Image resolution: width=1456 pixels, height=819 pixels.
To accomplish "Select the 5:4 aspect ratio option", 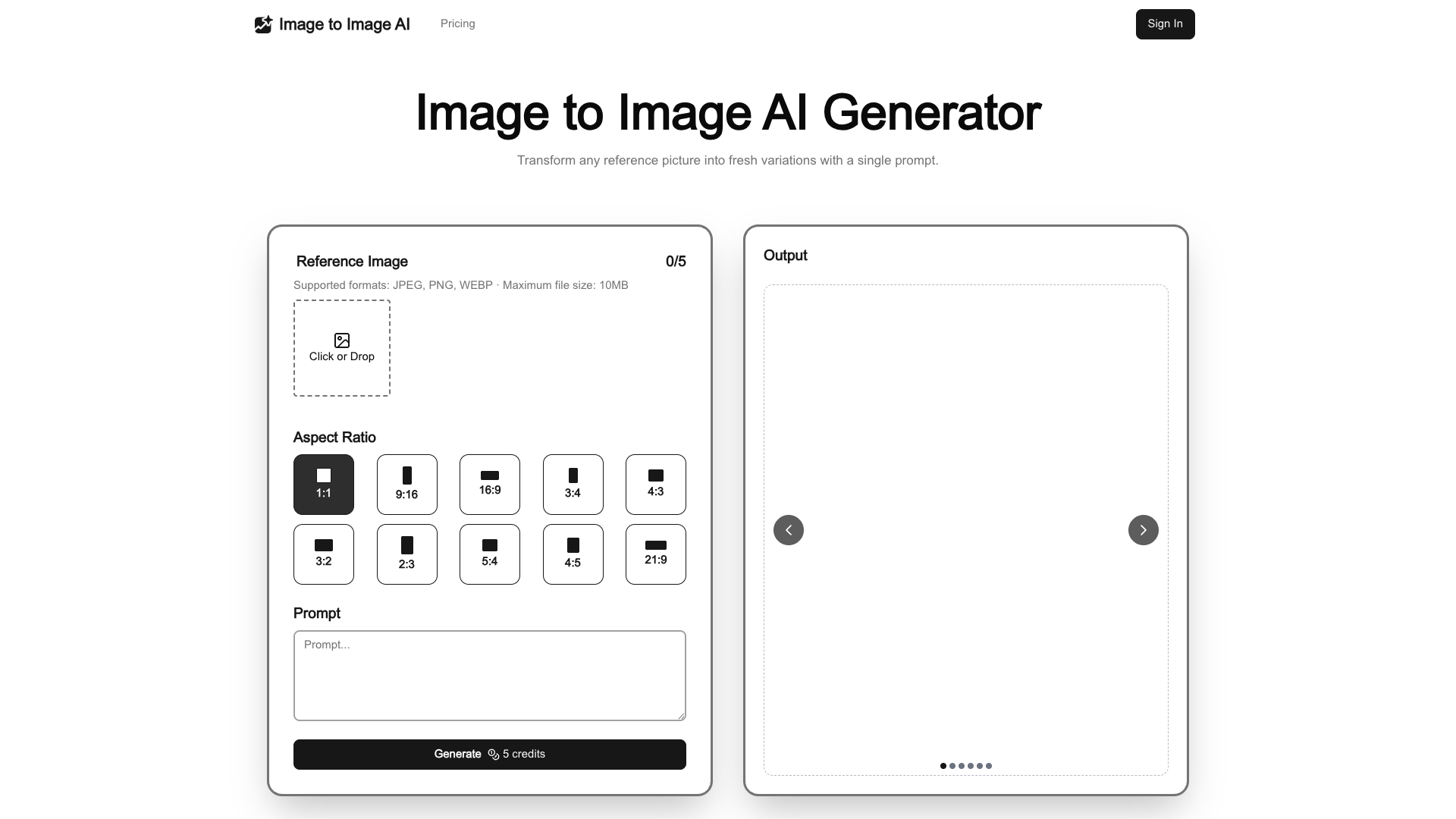I will click(x=489, y=554).
